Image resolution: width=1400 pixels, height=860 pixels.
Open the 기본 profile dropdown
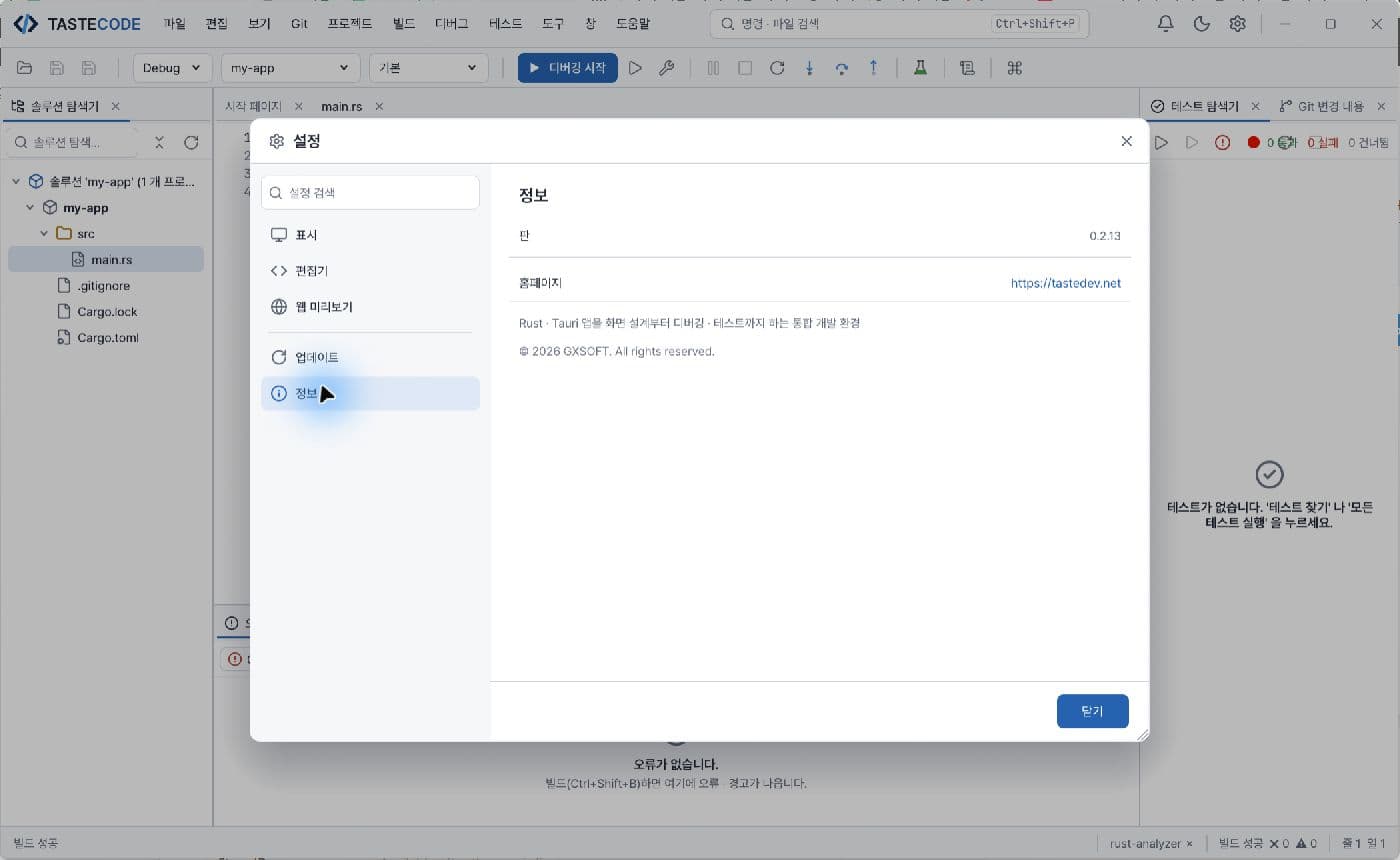click(x=428, y=68)
